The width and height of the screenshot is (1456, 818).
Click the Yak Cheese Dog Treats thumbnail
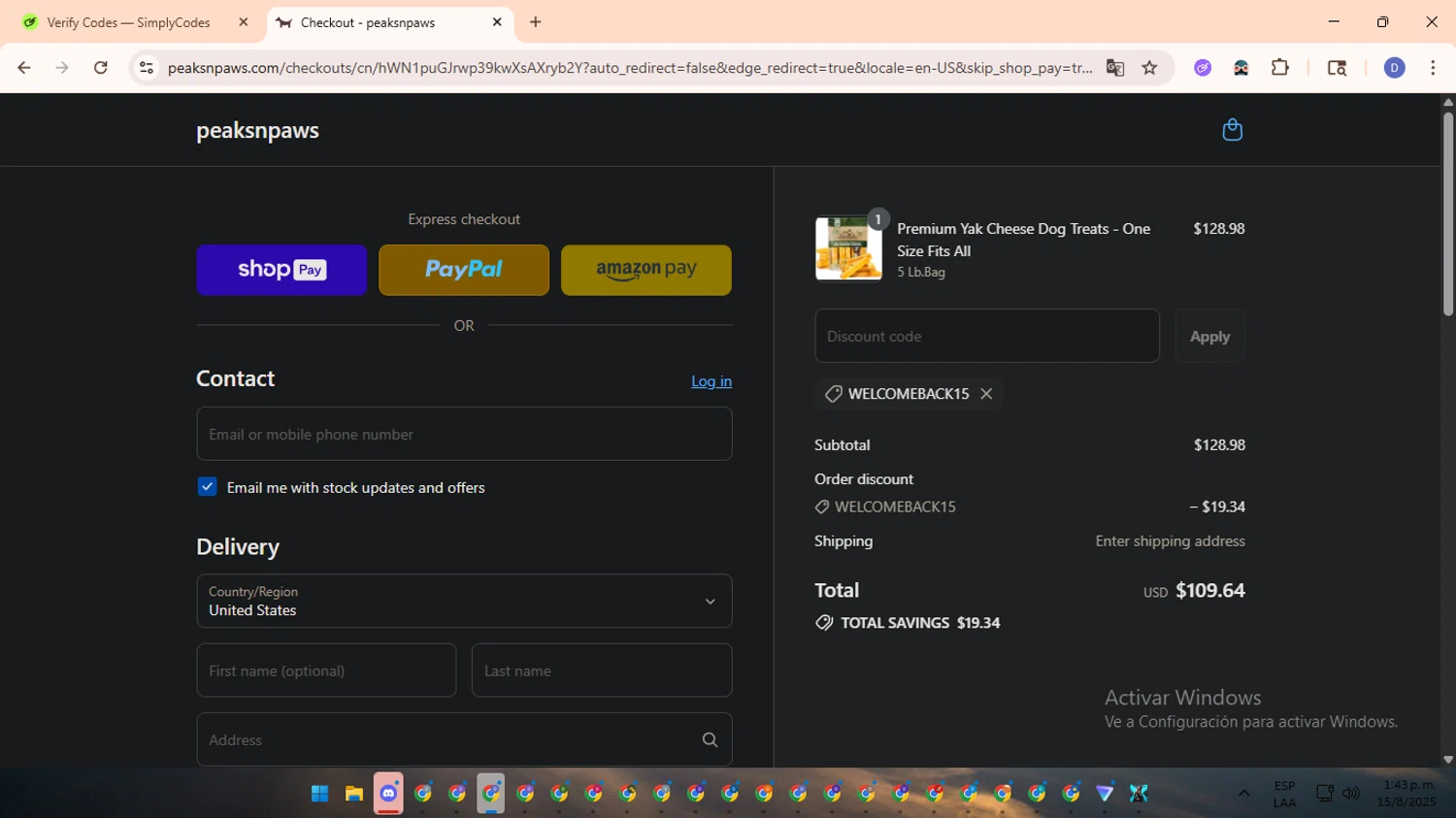tap(848, 248)
